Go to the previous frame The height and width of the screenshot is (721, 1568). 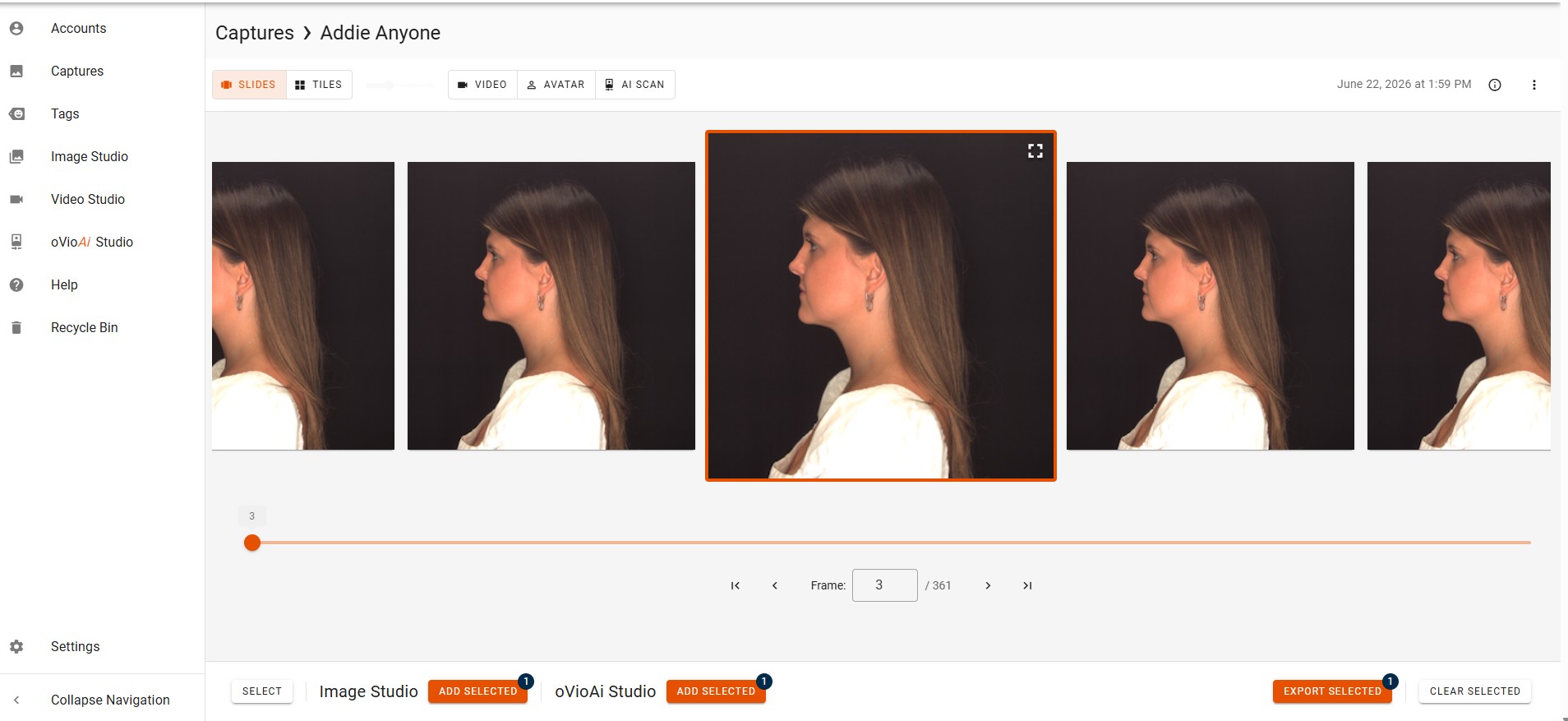pyautogui.click(x=774, y=585)
